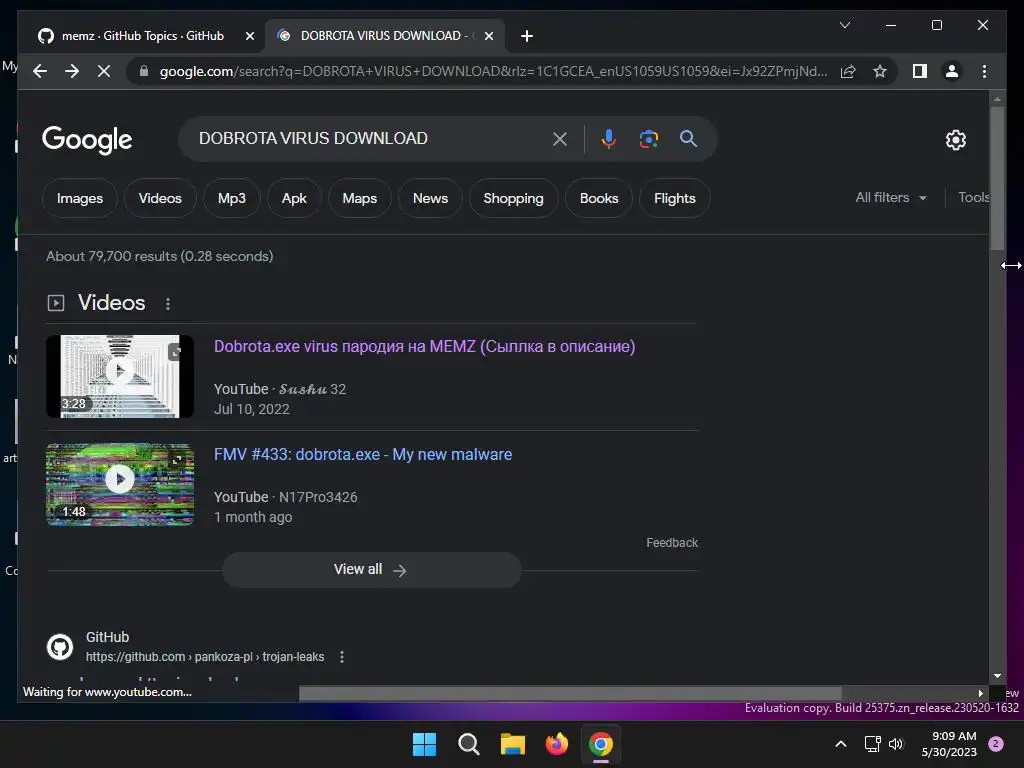Click the Chrome icon in the taskbar
Viewport: 1024px width, 768px height.
click(601, 744)
